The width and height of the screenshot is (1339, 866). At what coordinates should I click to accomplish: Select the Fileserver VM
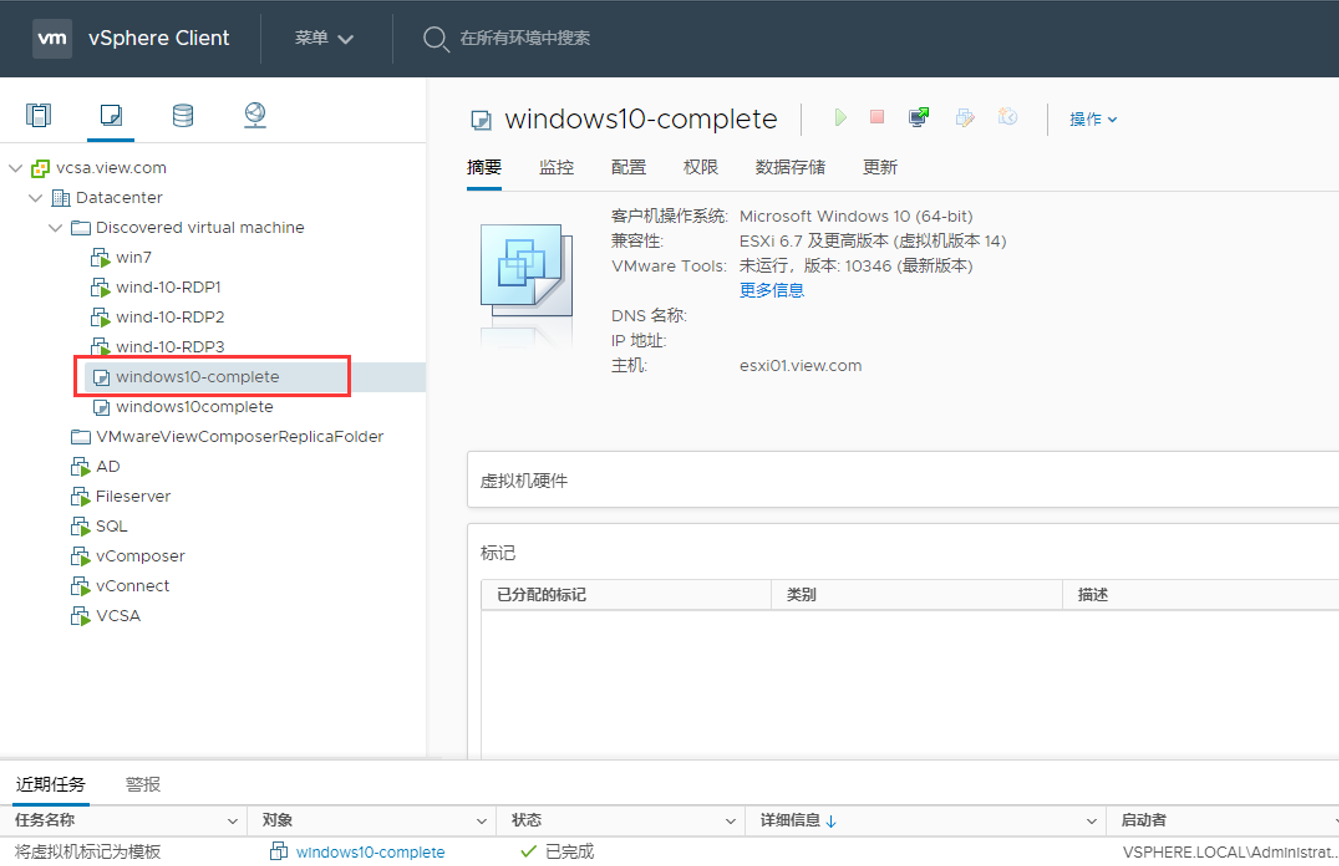coord(133,496)
